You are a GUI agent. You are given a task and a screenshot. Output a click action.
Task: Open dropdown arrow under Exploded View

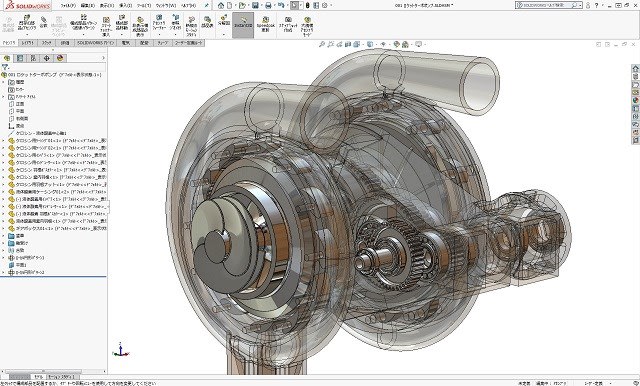[x=224, y=34]
